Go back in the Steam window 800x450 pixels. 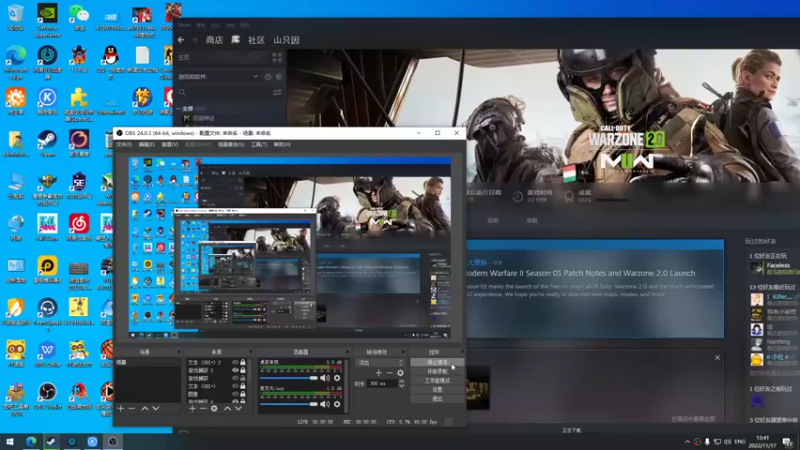[181, 40]
